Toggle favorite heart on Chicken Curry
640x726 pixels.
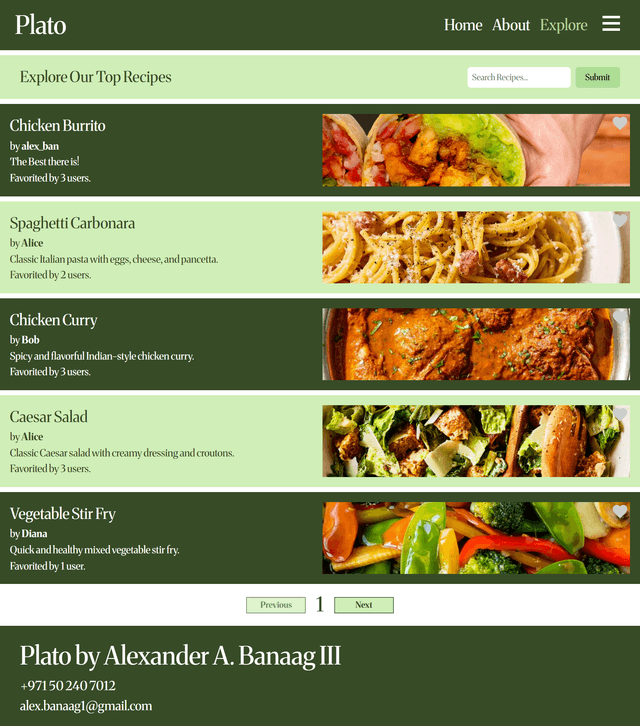pyautogui.click(x=620, y=317)
